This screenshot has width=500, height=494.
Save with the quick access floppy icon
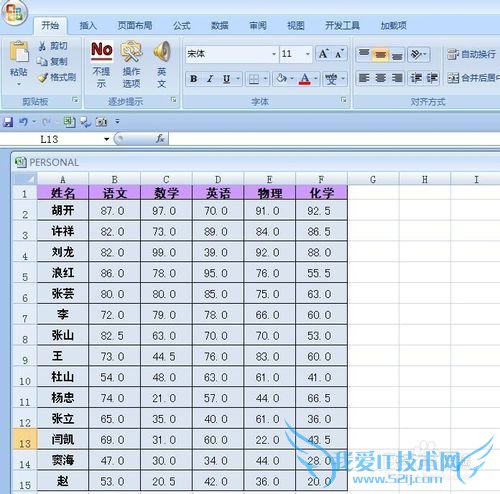tap(8, 122)
